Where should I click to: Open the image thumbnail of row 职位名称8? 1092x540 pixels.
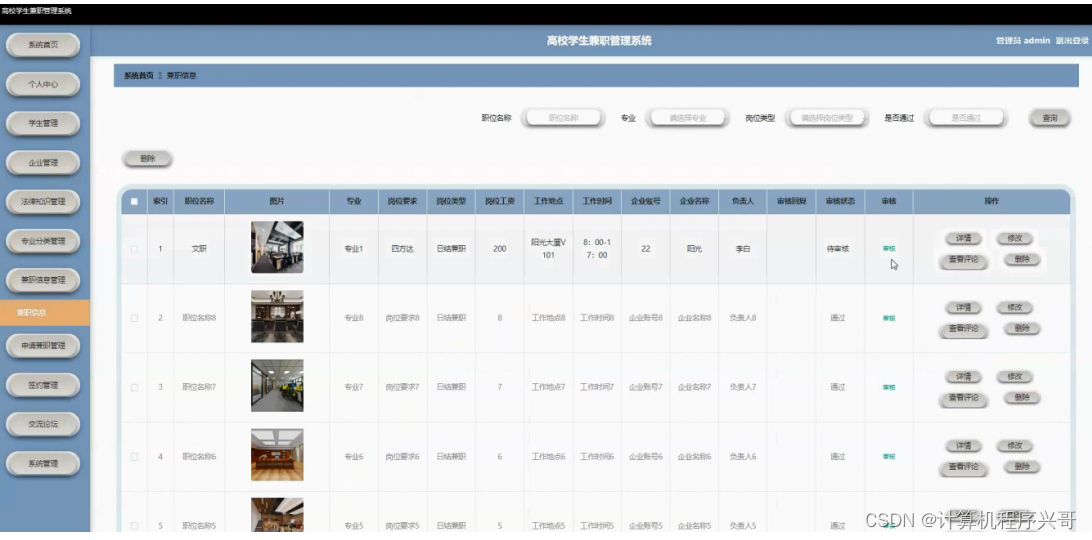[277, 316]
